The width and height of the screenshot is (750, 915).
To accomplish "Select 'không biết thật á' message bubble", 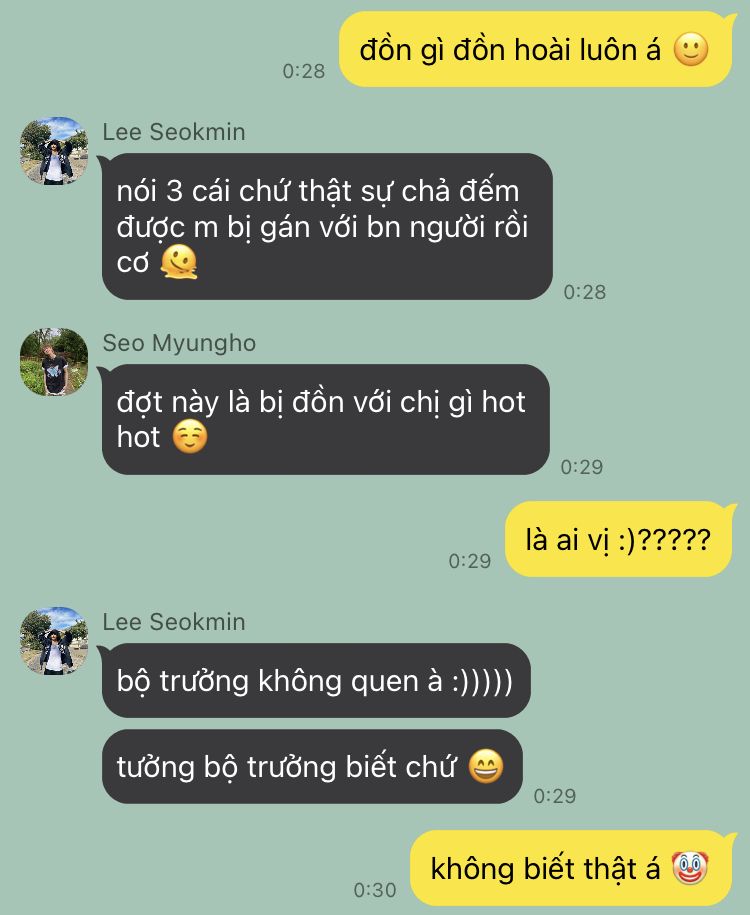I will click(x=571, y=868).
